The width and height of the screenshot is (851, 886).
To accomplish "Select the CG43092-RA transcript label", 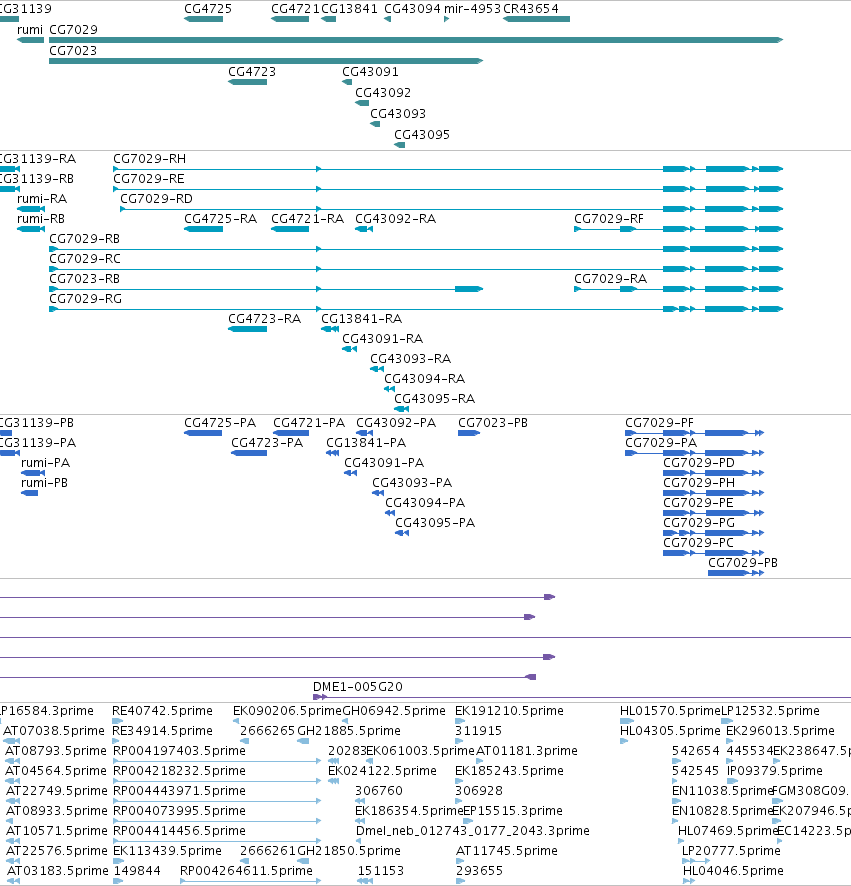I will [x=396, y=219].
